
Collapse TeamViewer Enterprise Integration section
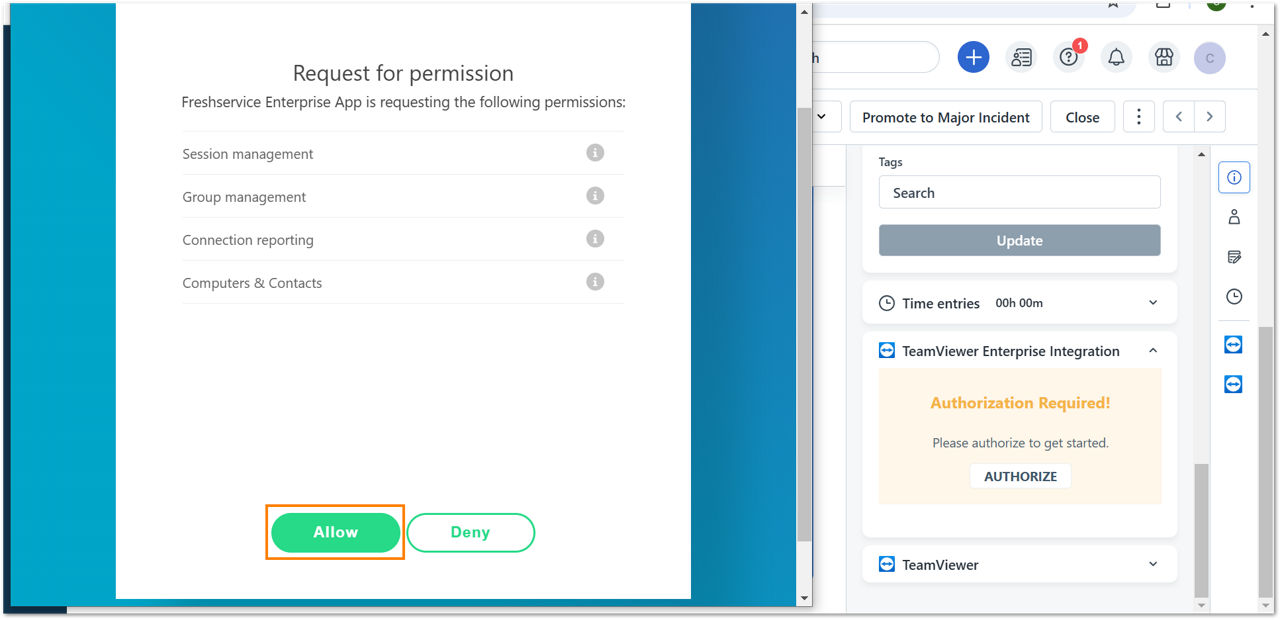pyautogui.click(x=1153, y=351)
